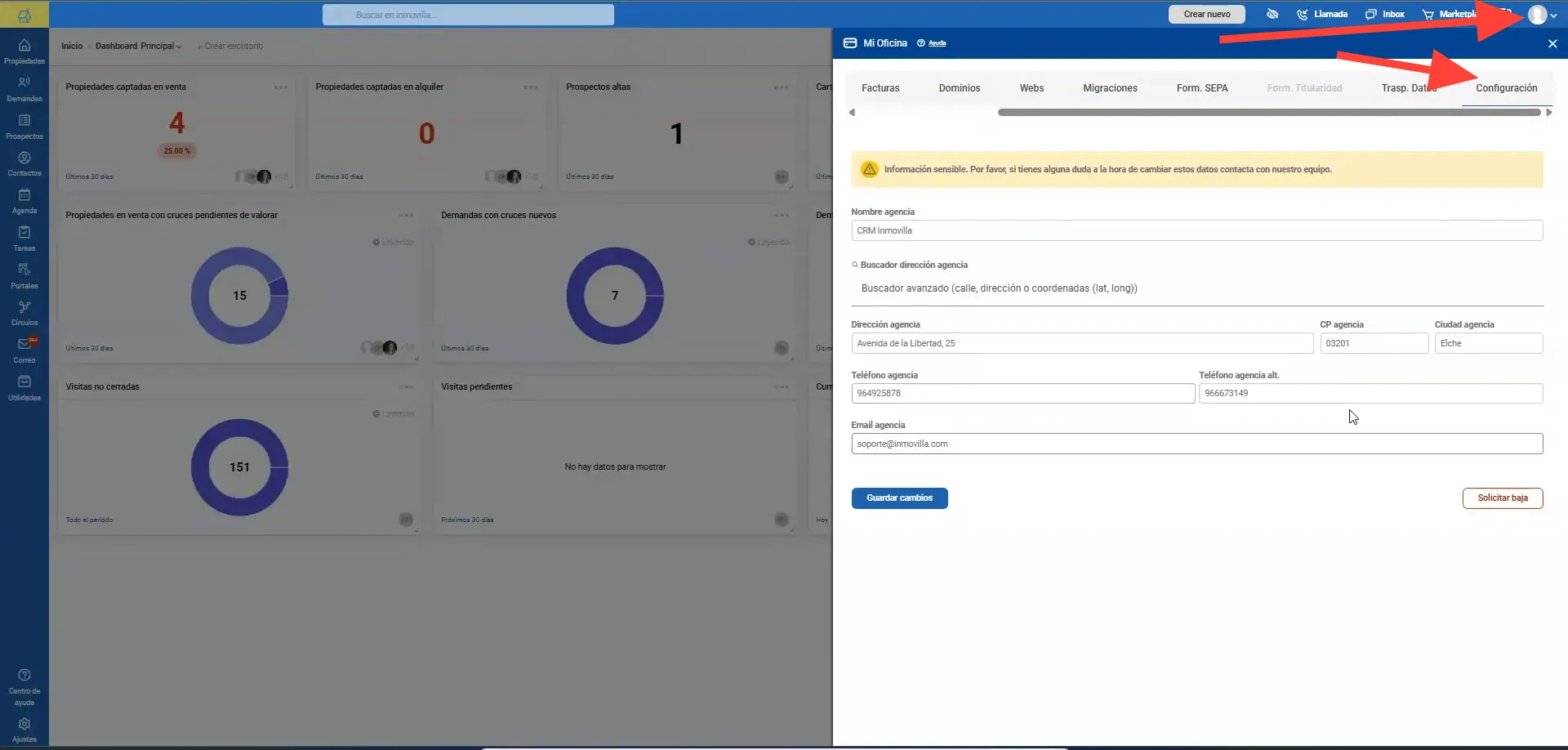Click the Llamada phone icon
Screen dimensions: 1568x750
[1303, 14]
